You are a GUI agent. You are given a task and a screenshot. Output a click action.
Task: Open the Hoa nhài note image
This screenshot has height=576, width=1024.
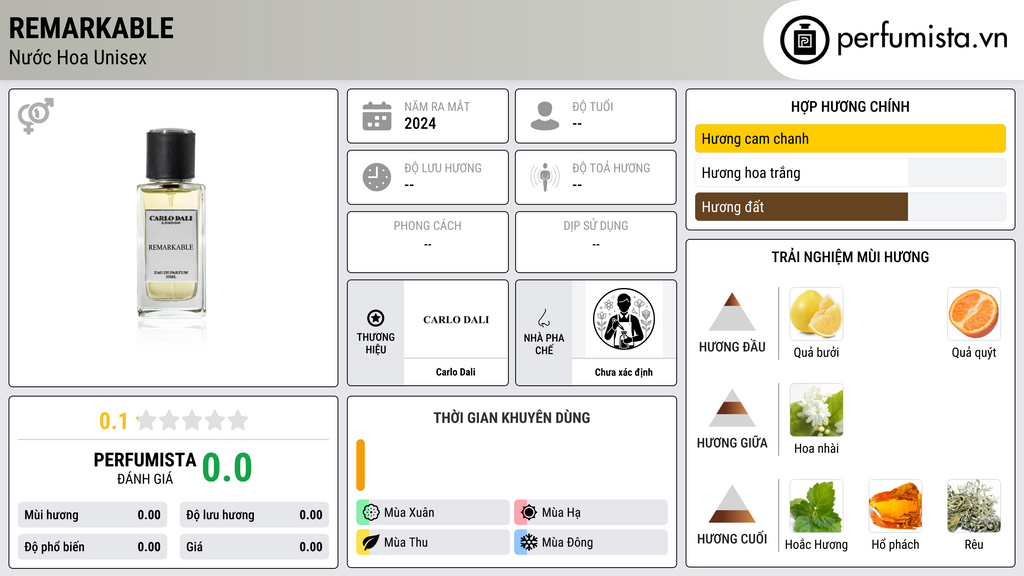[x=816, y=409]
